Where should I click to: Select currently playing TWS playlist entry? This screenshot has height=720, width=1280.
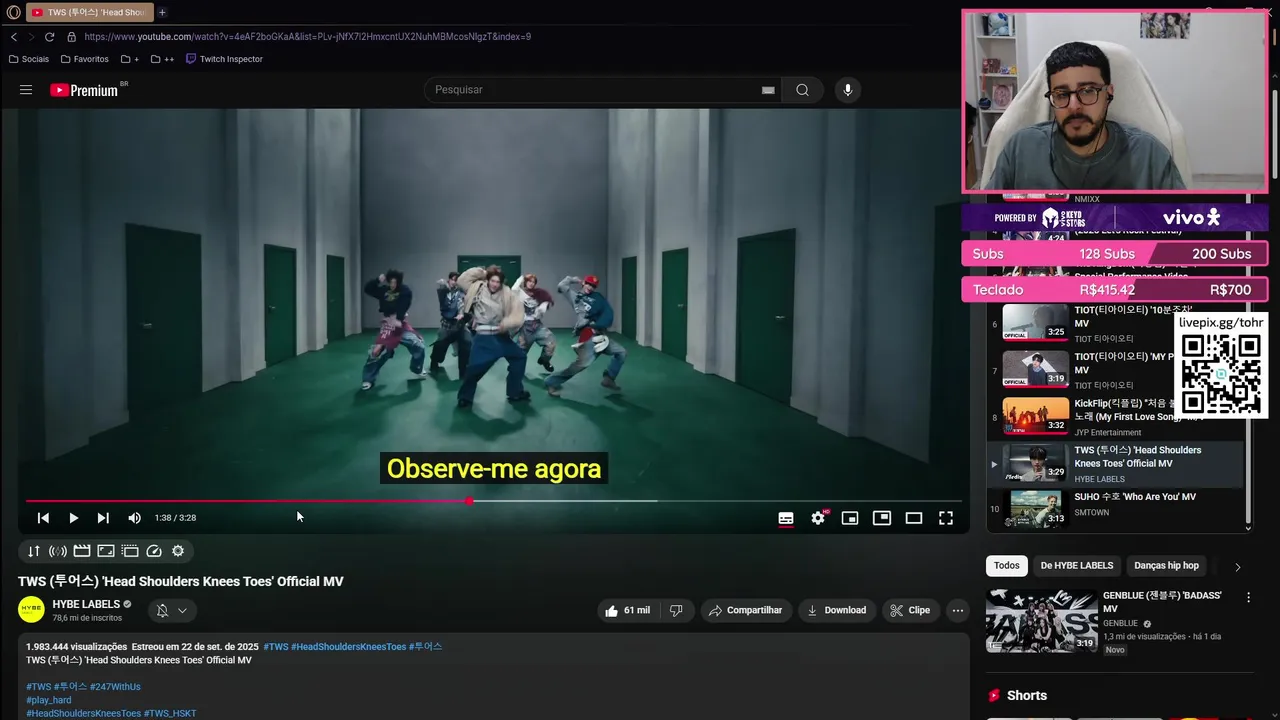1115,464
